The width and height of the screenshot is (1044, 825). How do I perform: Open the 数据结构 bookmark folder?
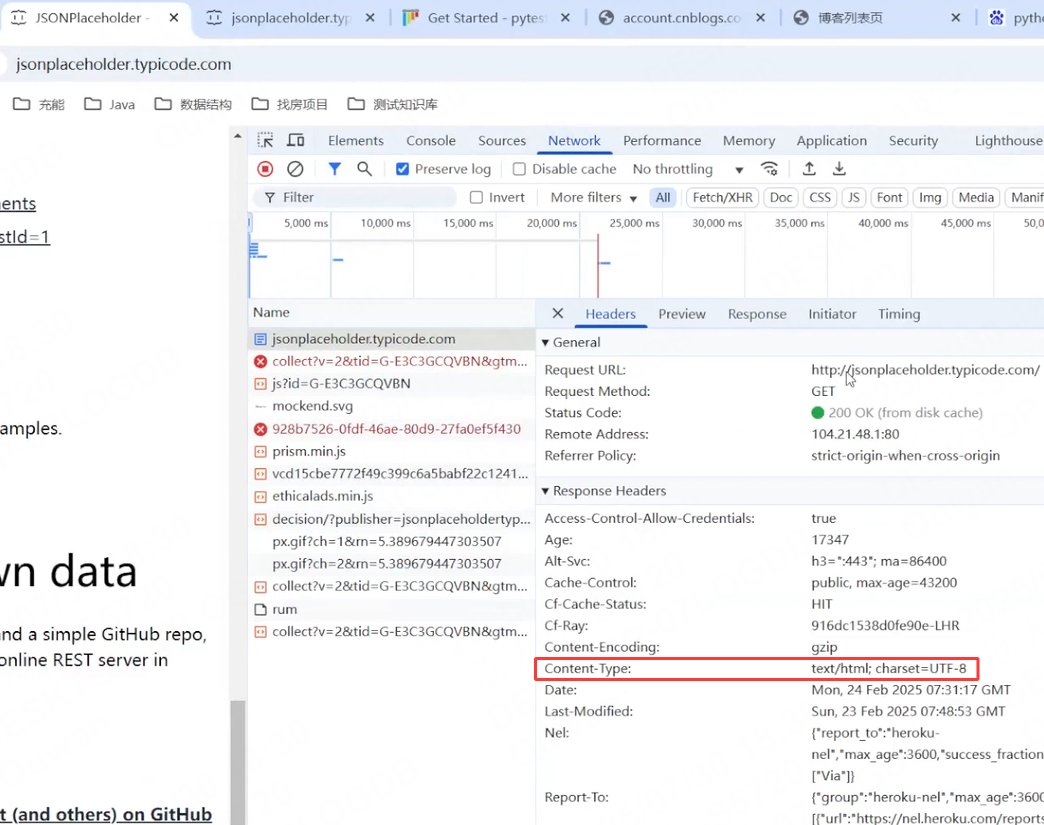(193, 105)
